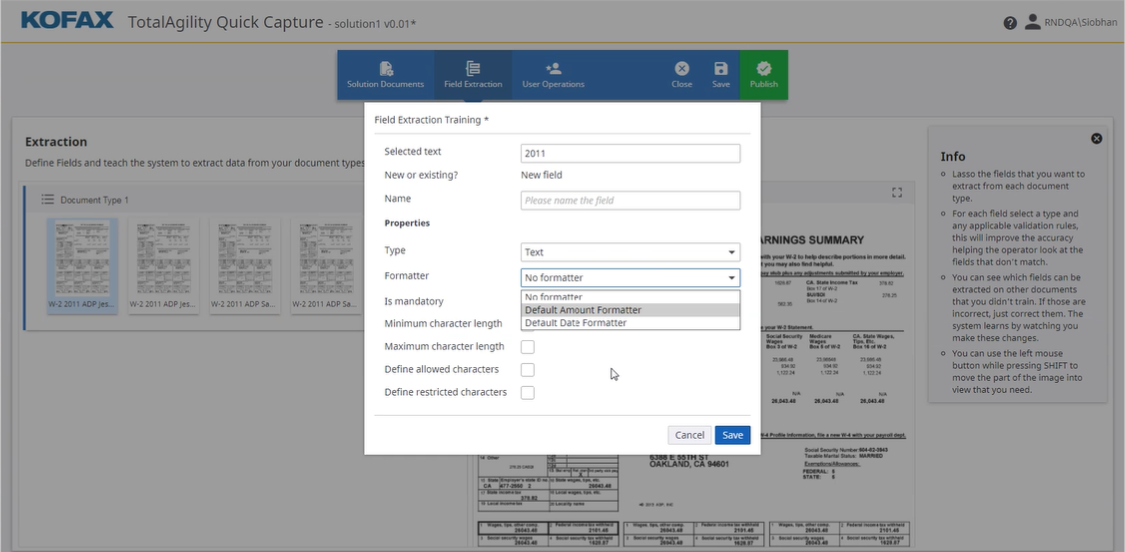The width and height of the screenshot is (1125, 552).
Task: Click the field Name input box
Action: coord(630,200)
